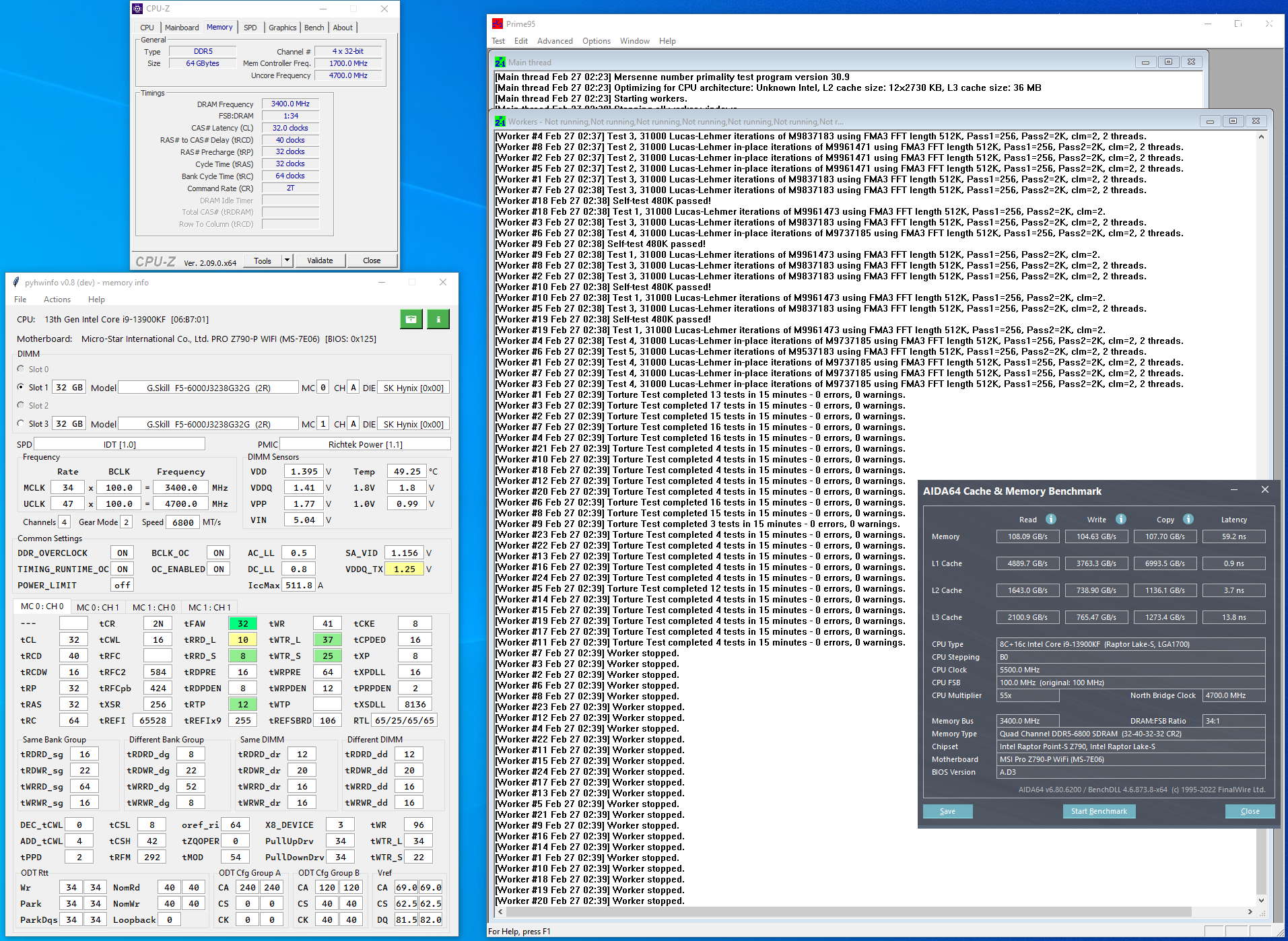
Task: Click the info icon next to Read
Action: coord(1050,519)
